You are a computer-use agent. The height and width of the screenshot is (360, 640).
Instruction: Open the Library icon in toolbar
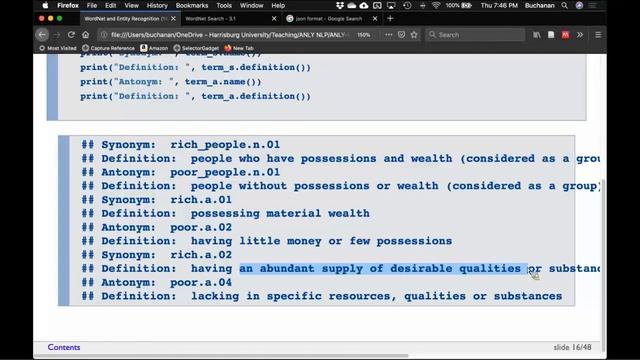coord(536,35)
